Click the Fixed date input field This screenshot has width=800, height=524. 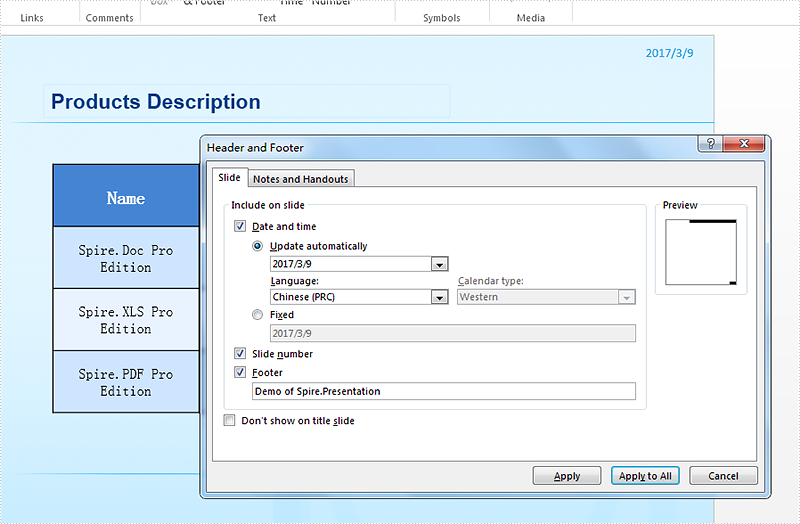pyautogui.click(x=453, y=333)
